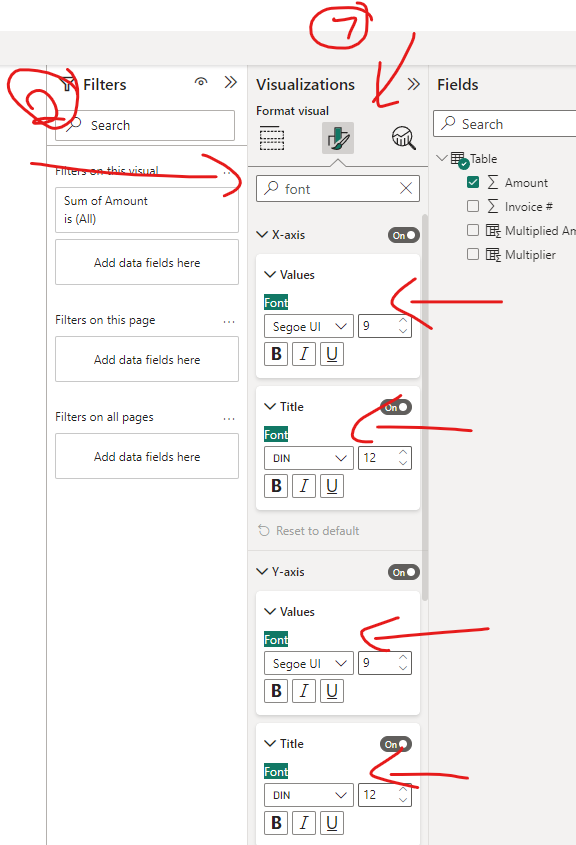Open more options for Filters on all pages
The height and width of the screenshot is (845, 576).
(x=229, y=419)
